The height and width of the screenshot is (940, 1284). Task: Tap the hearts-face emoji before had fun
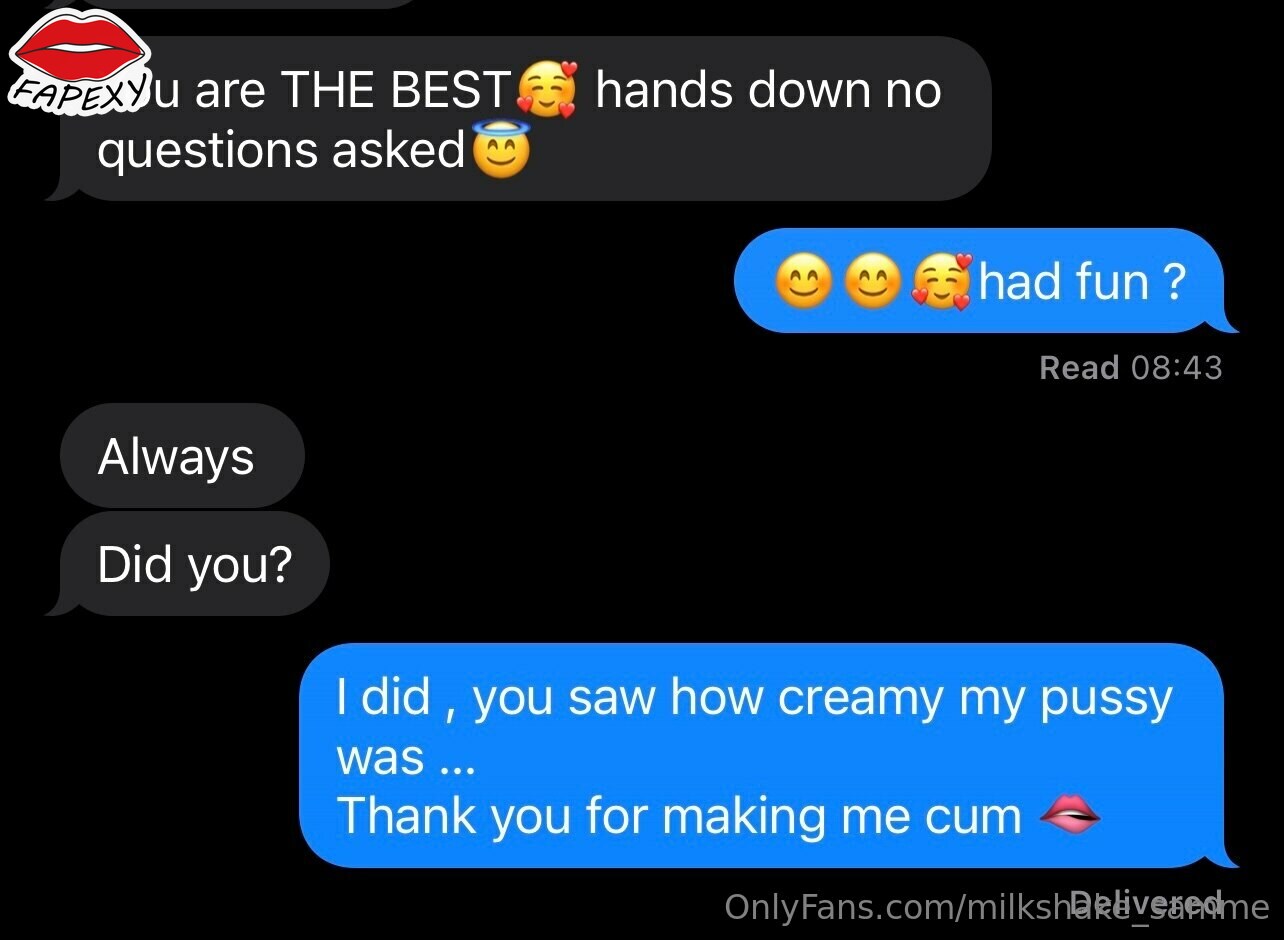[x=941, y=281]
